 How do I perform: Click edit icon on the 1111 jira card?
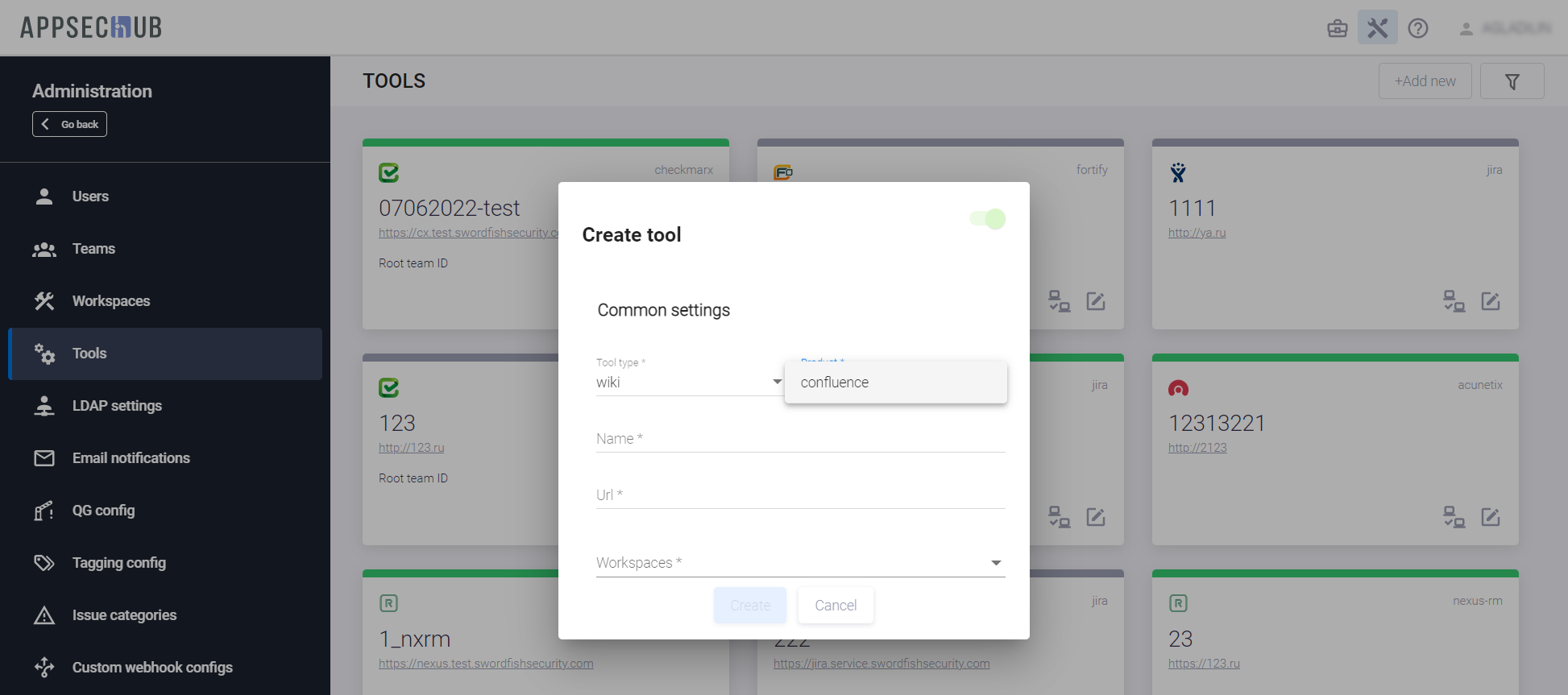pos(1490,301)
